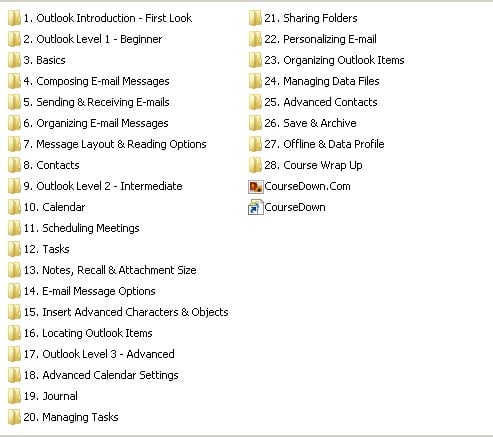Viewport: 493px width, 437px height.
Task: Select 20. Managing Tasks folder label
Action: point(71,417)
